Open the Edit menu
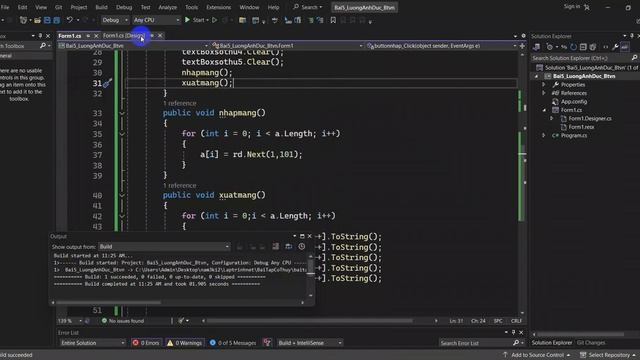 tap(22, 7)
